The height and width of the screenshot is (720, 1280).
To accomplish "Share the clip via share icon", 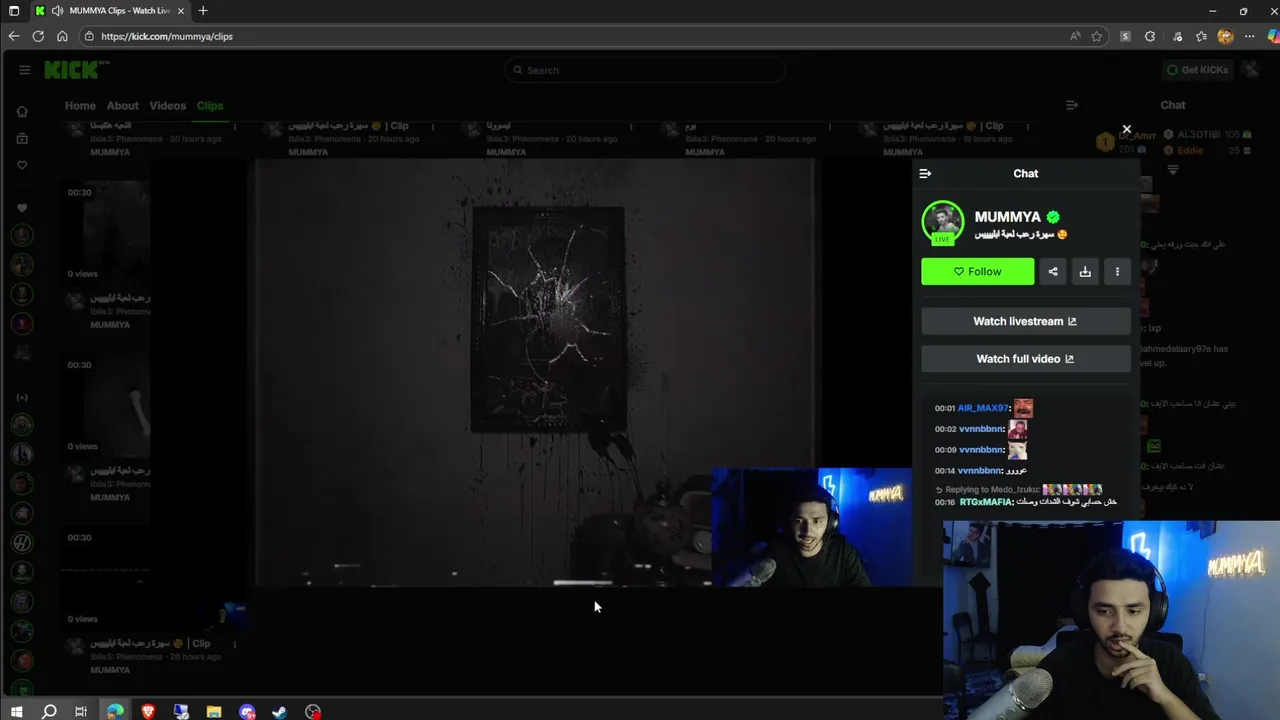I will coord(1053,271).
